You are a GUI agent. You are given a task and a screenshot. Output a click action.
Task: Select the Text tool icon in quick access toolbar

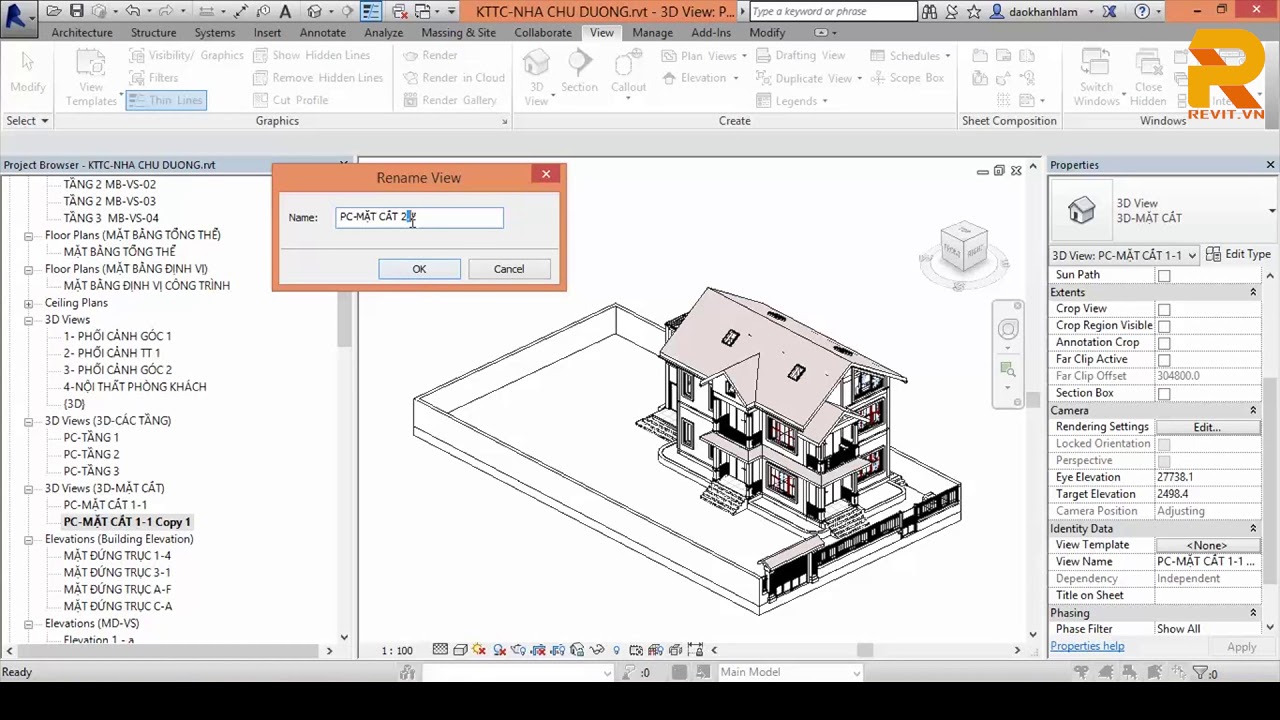click(286, 12)
